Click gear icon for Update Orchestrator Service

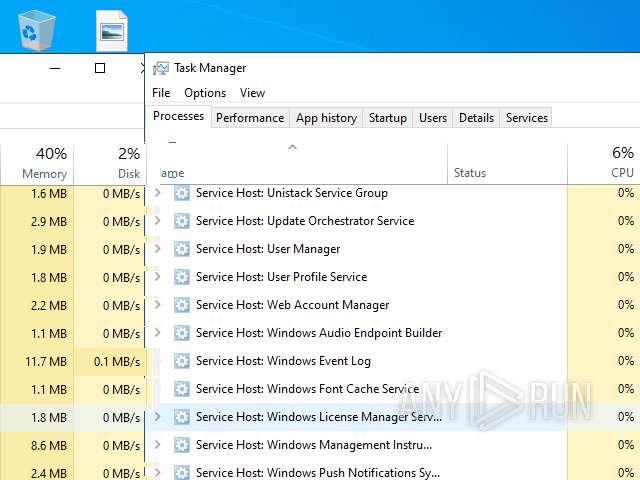click(182, 221)
